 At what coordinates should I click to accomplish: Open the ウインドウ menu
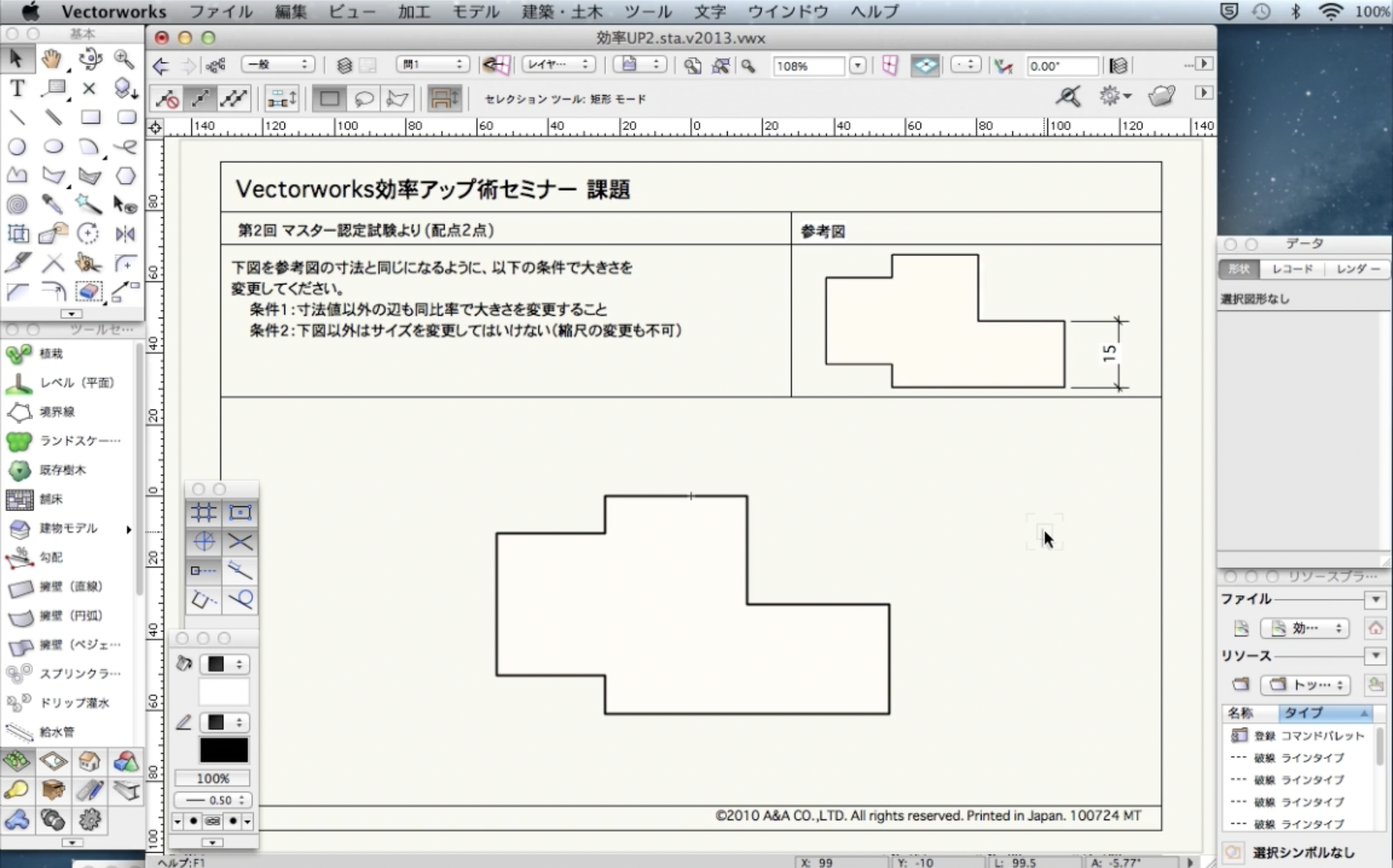(788, 11)
